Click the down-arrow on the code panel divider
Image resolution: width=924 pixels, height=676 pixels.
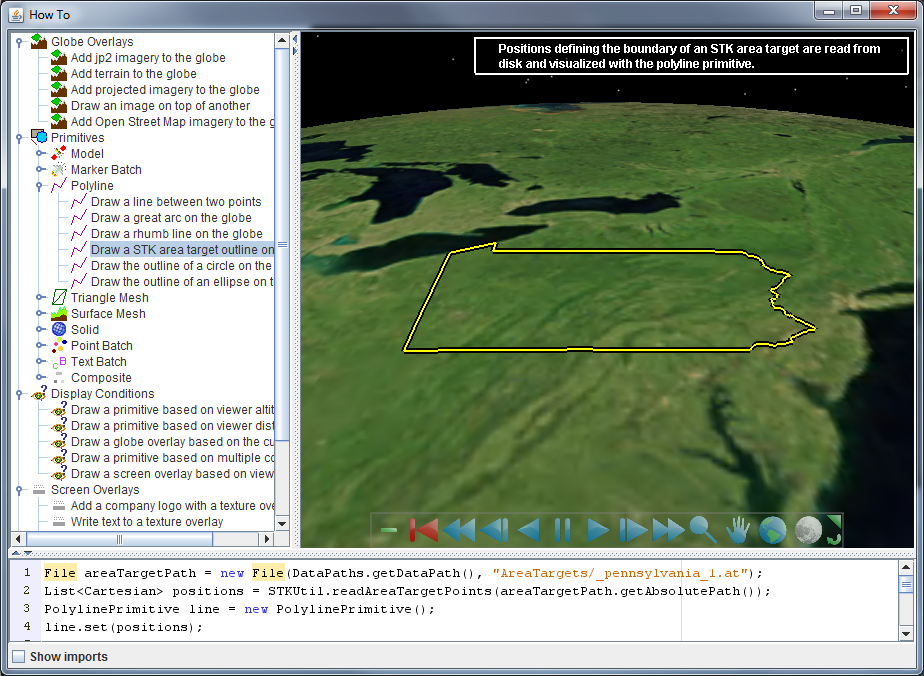pos(28,553)
